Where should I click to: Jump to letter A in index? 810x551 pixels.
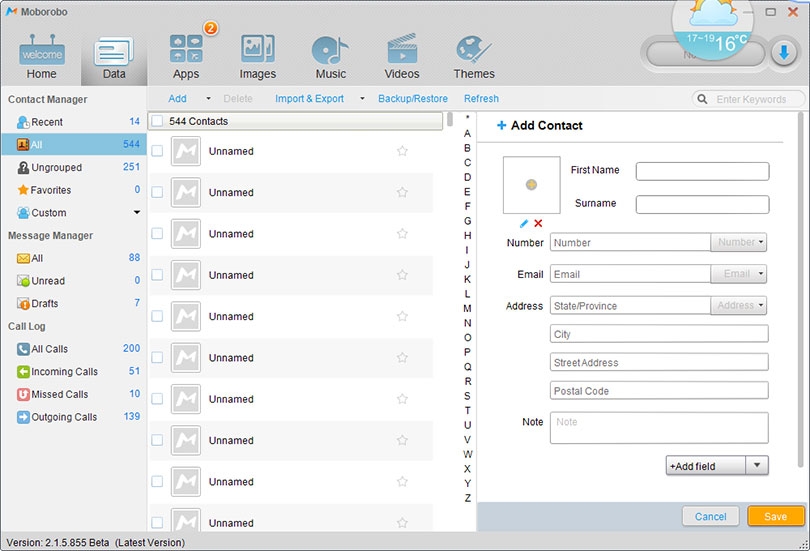click(467, 133)
